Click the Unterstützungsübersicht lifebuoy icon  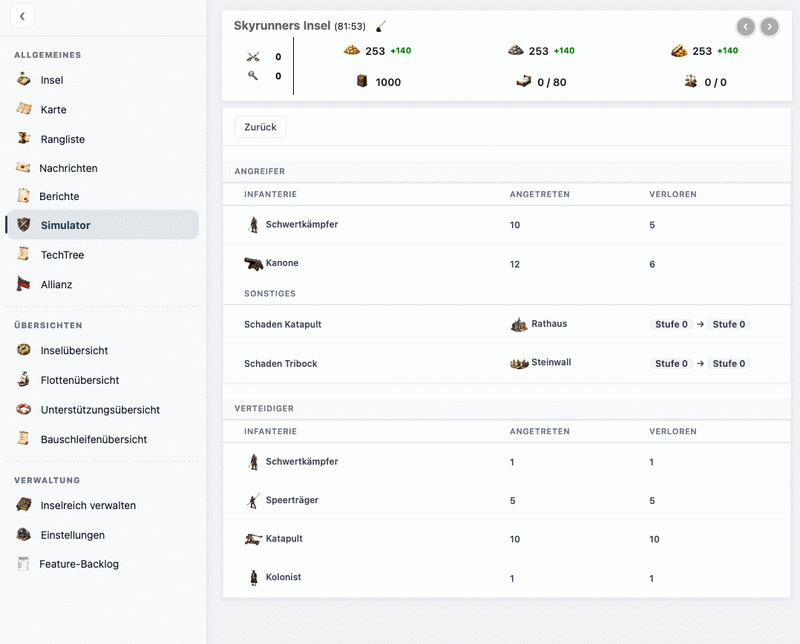(23, 409)
